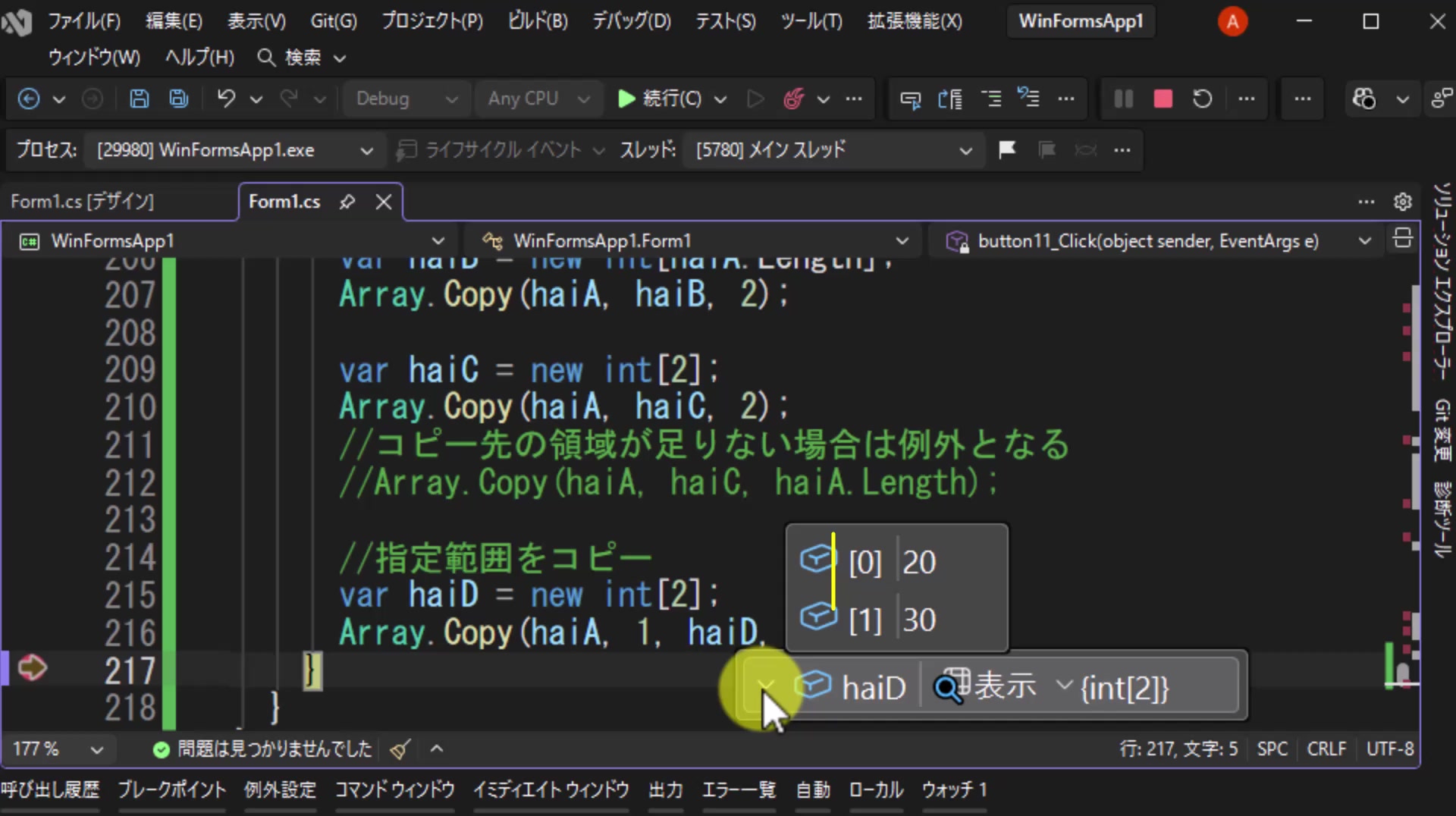The width and height of the screenshot is (1456, 816).
Task: Click the [0] 20 array element row
Action: [x=896, y=562]
